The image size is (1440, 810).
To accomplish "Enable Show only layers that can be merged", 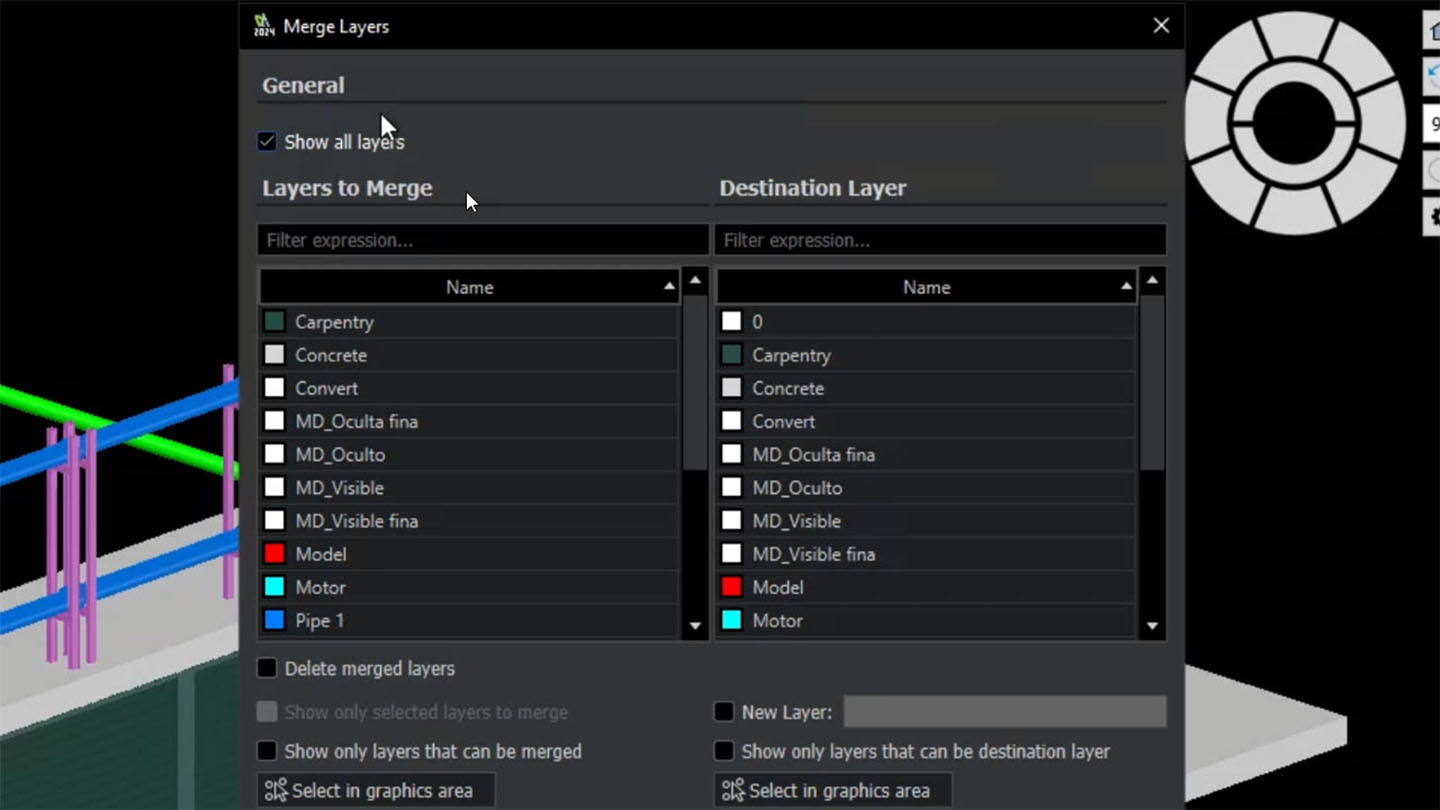I will (x=267, y=751).
